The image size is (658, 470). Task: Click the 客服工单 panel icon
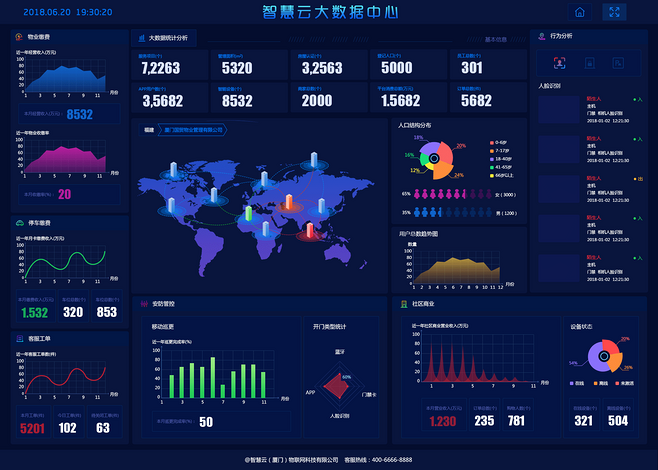click(x=20, y=338)
